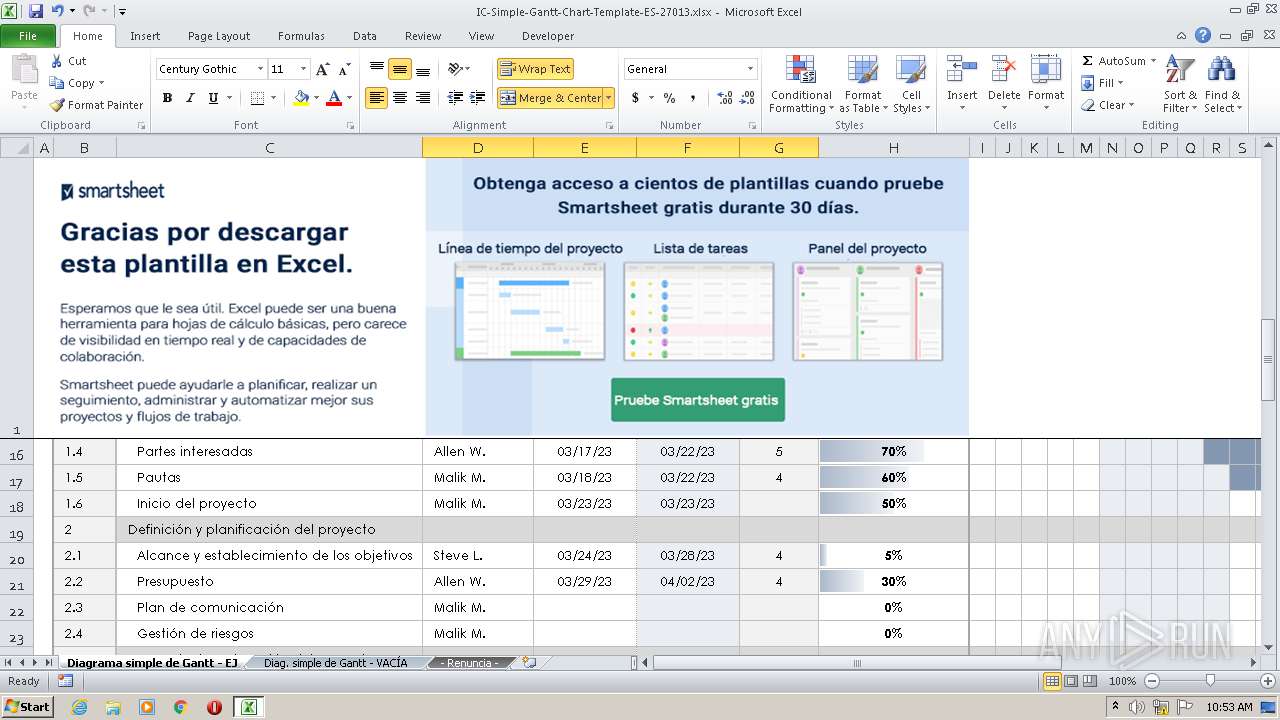Switch to the Formulas tab

[301, 36]
